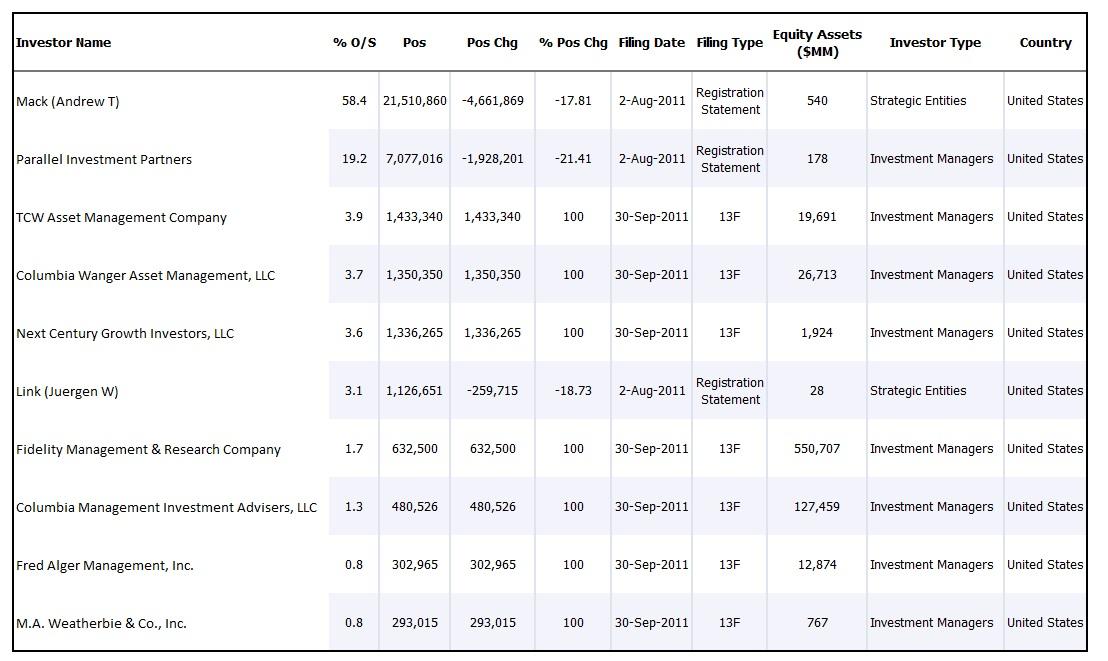This screenshot has width=1108, height=661.
Task: Select the Filing Type column header
Action: (729, 42)
